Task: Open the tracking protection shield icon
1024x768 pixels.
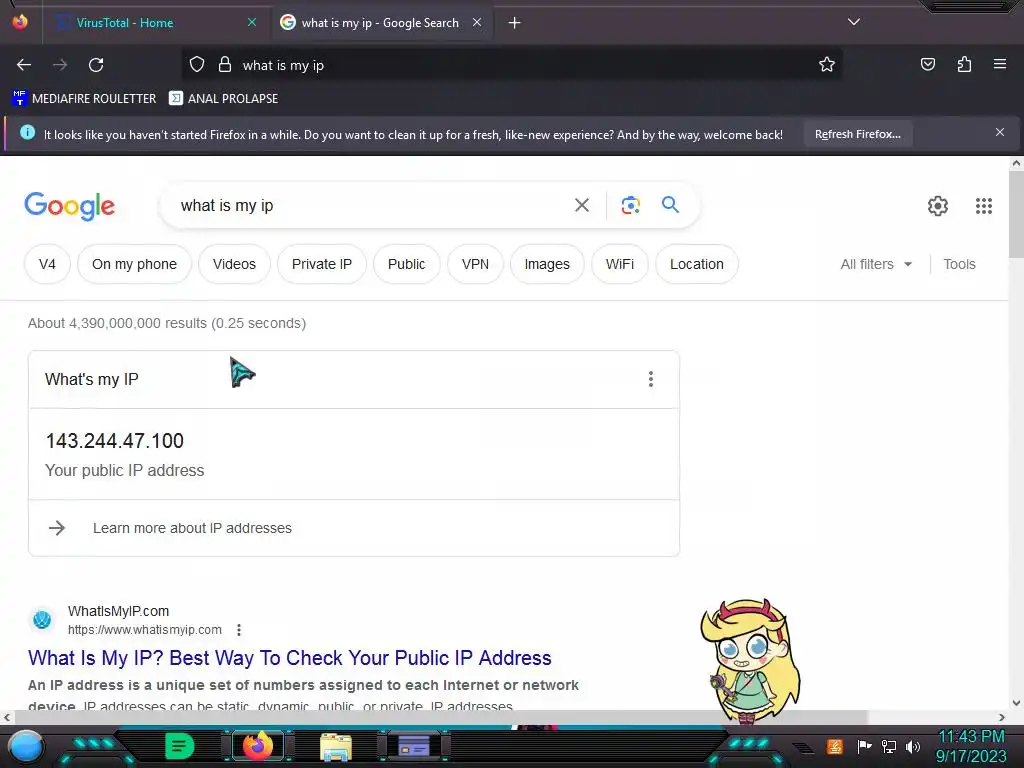Action: (x=197, y=65)
